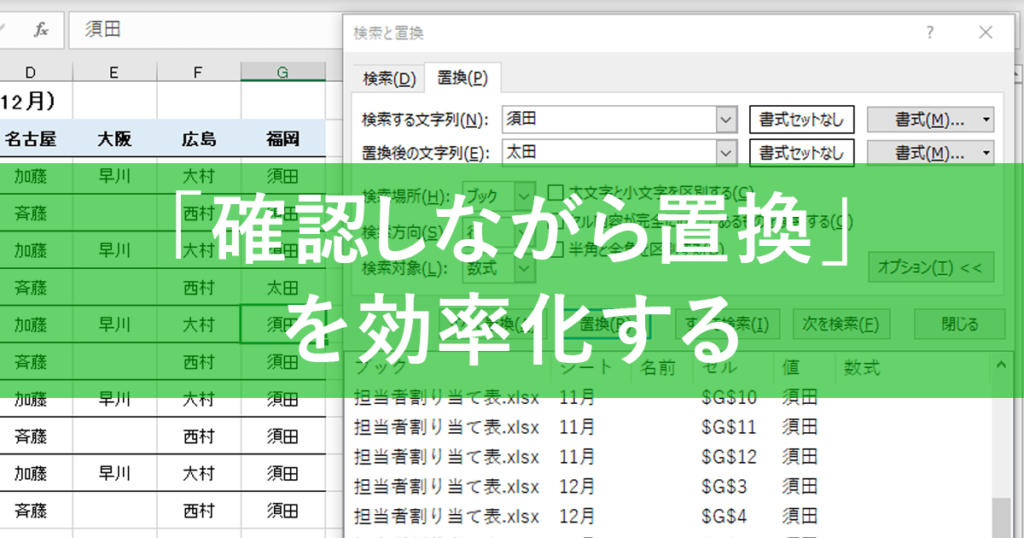Screen dimensions: 1024x538
Task: Close the 検索と置換 dialog
Action: (985, 33)
